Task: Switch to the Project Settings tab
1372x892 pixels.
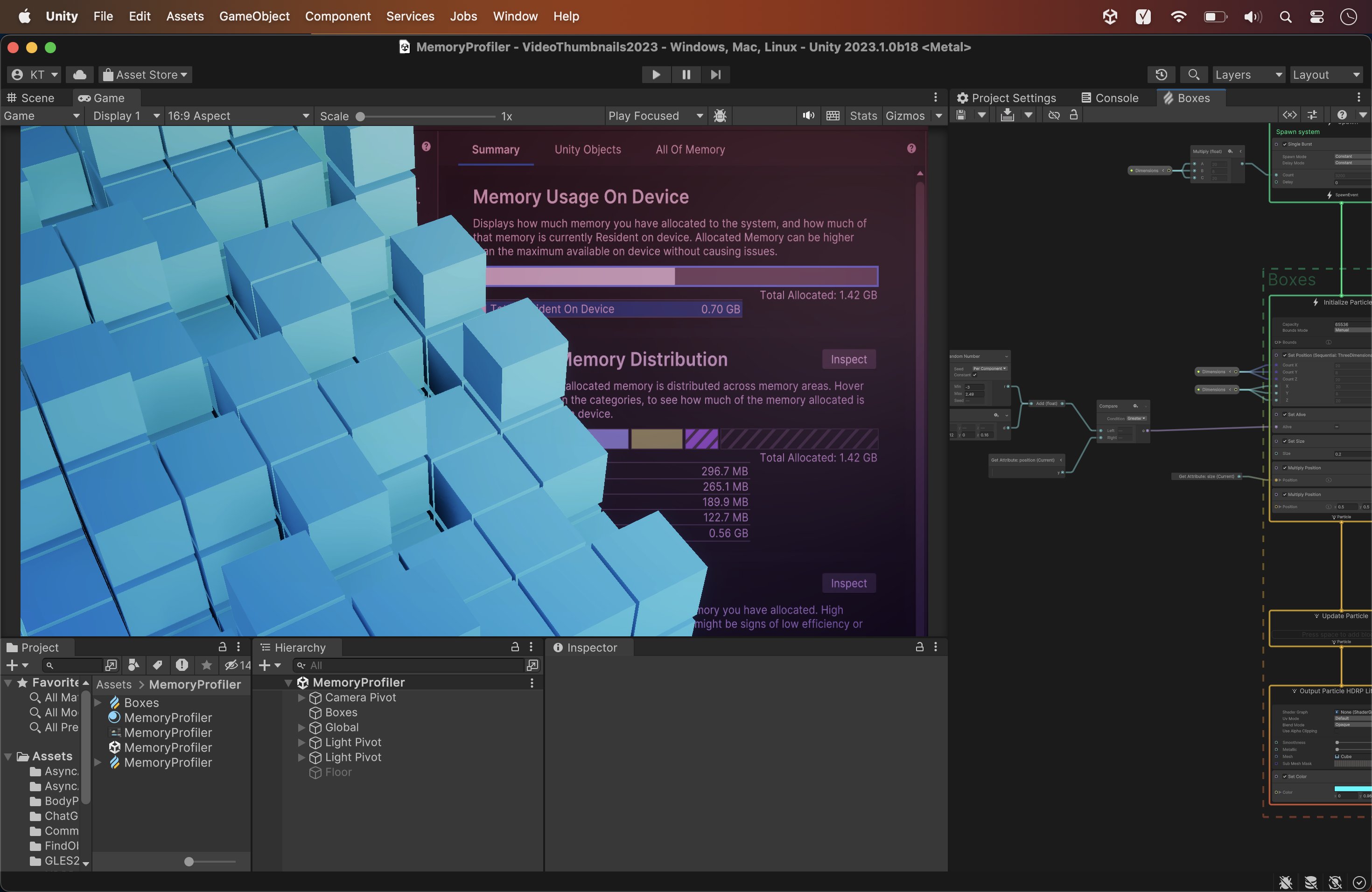Action: point(1007,98)
